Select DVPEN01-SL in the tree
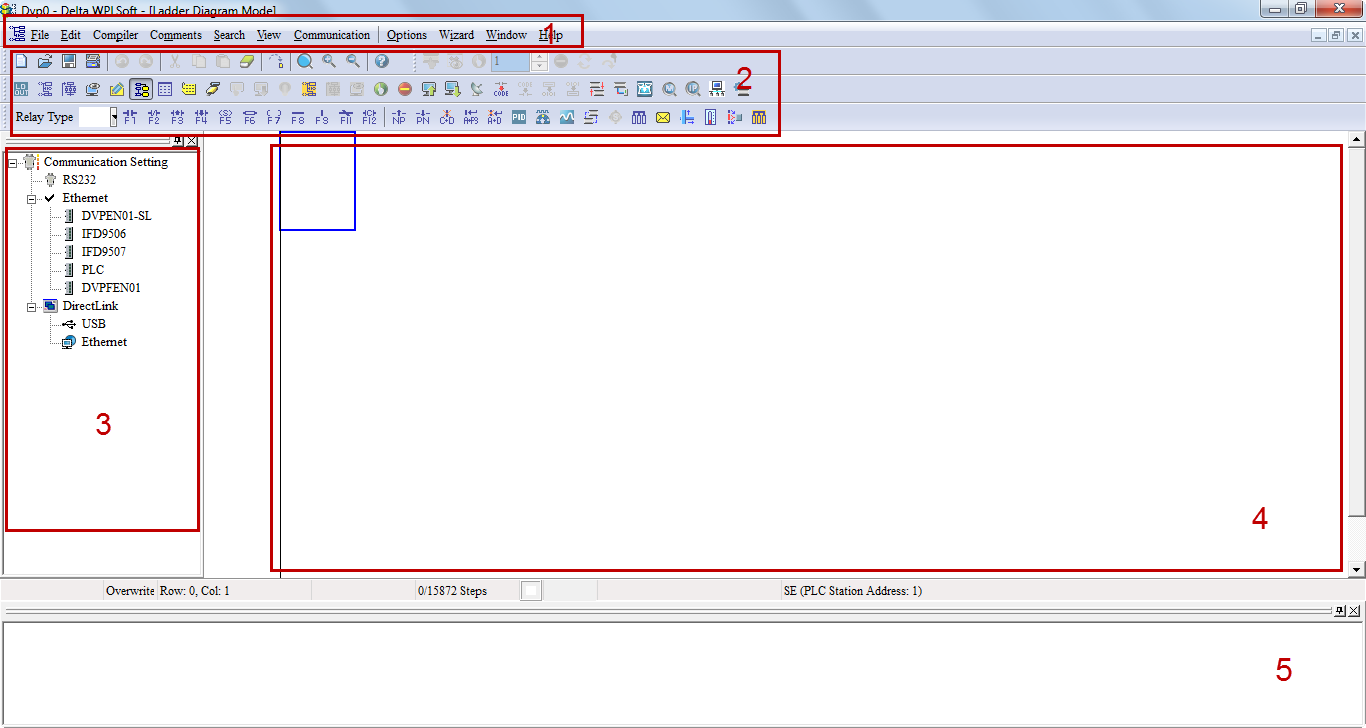1366x728 pixels. (x=116, y=216)
